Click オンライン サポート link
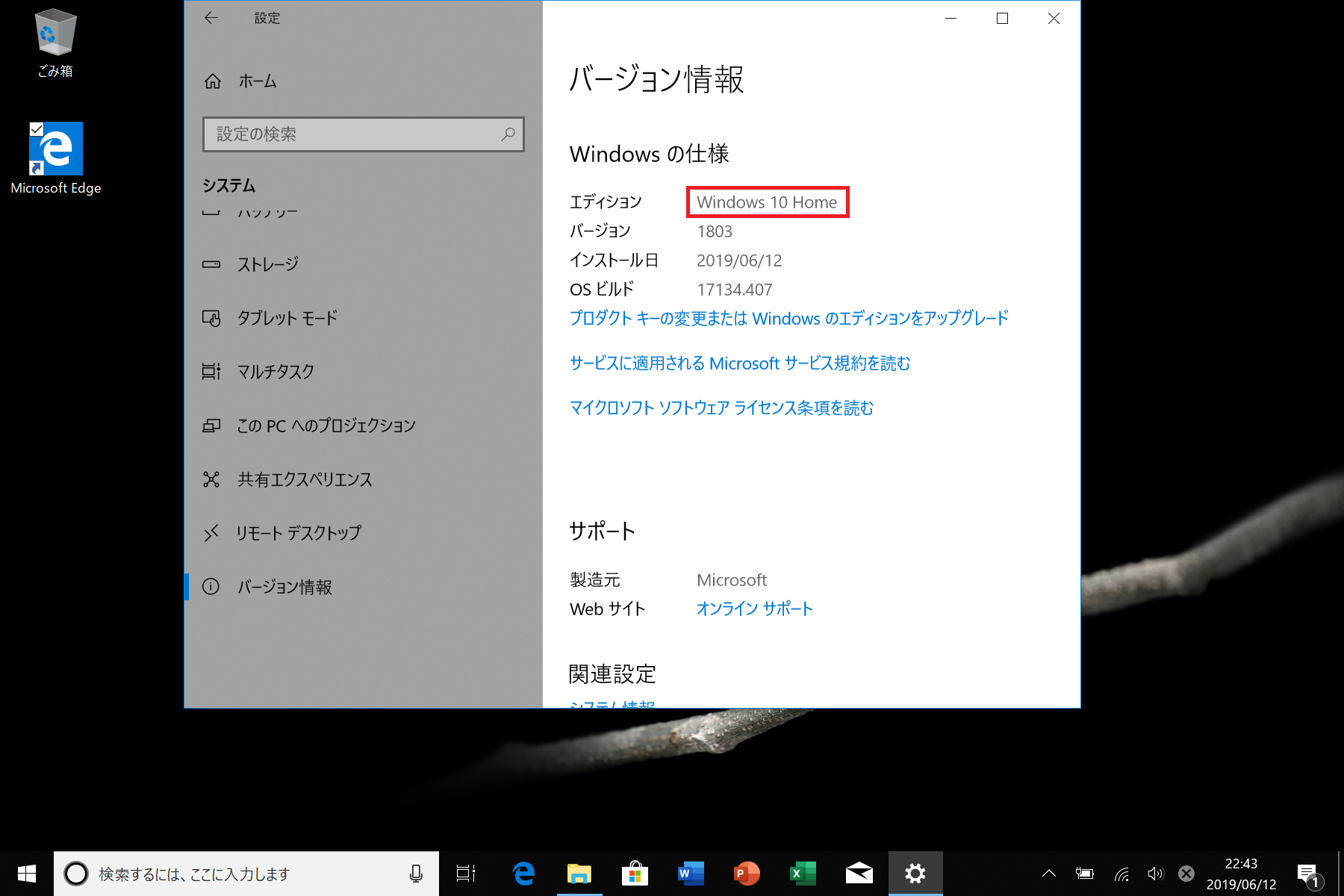The height and width of the screenshot is (896, 1344). click(754, 609)
